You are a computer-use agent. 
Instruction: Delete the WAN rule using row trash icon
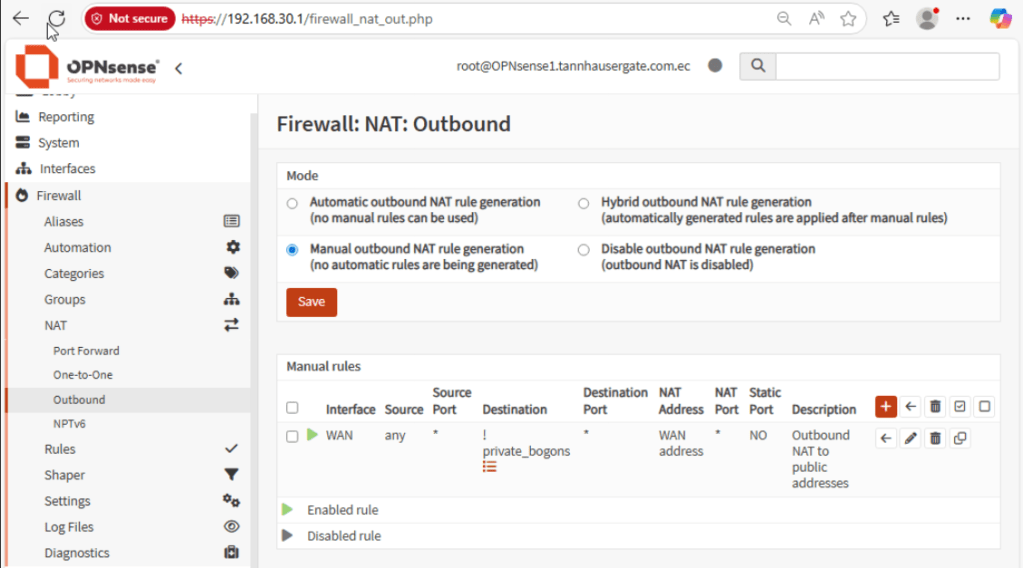pos(935,438)
